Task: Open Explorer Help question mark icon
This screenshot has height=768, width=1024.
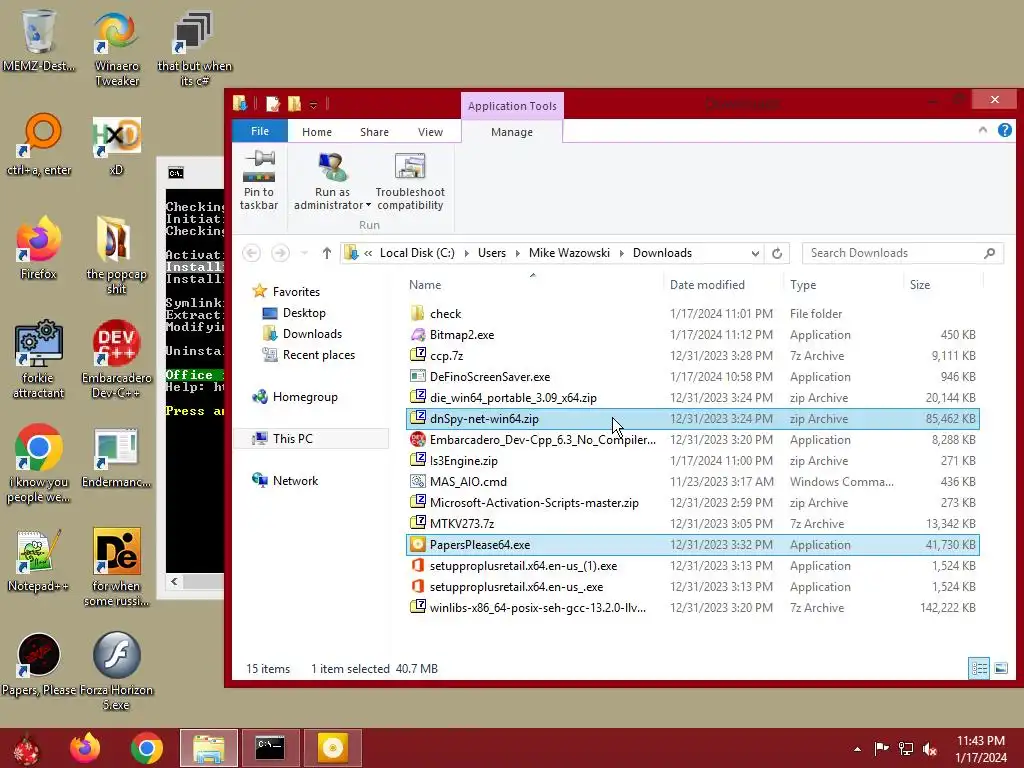Action: tap(1004, 130)
